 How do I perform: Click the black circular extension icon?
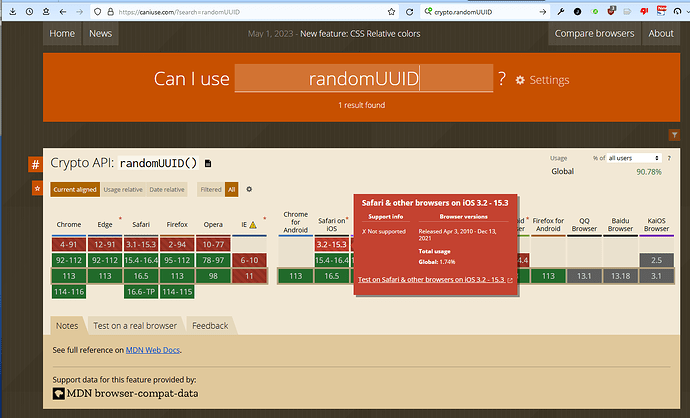(x=577, y=12)
